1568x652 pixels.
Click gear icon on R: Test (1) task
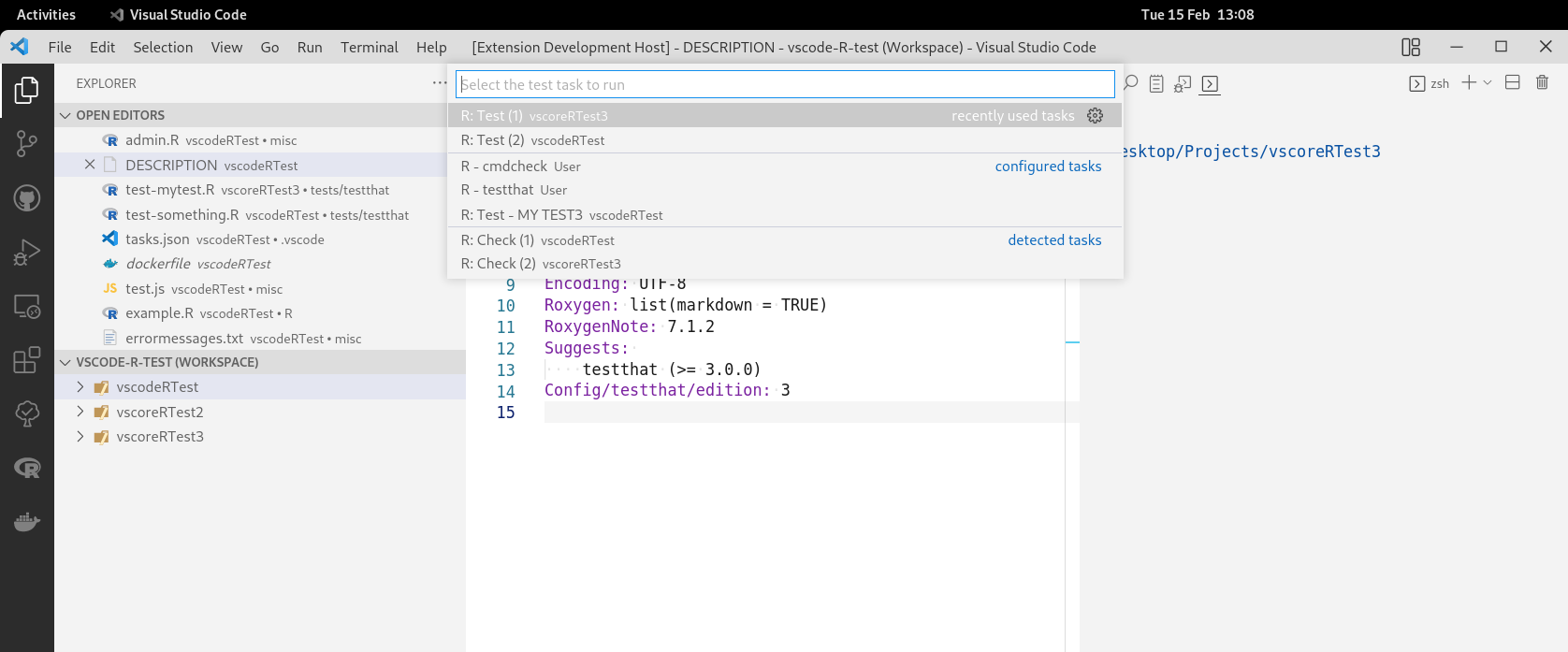[x=1096, y=115]
